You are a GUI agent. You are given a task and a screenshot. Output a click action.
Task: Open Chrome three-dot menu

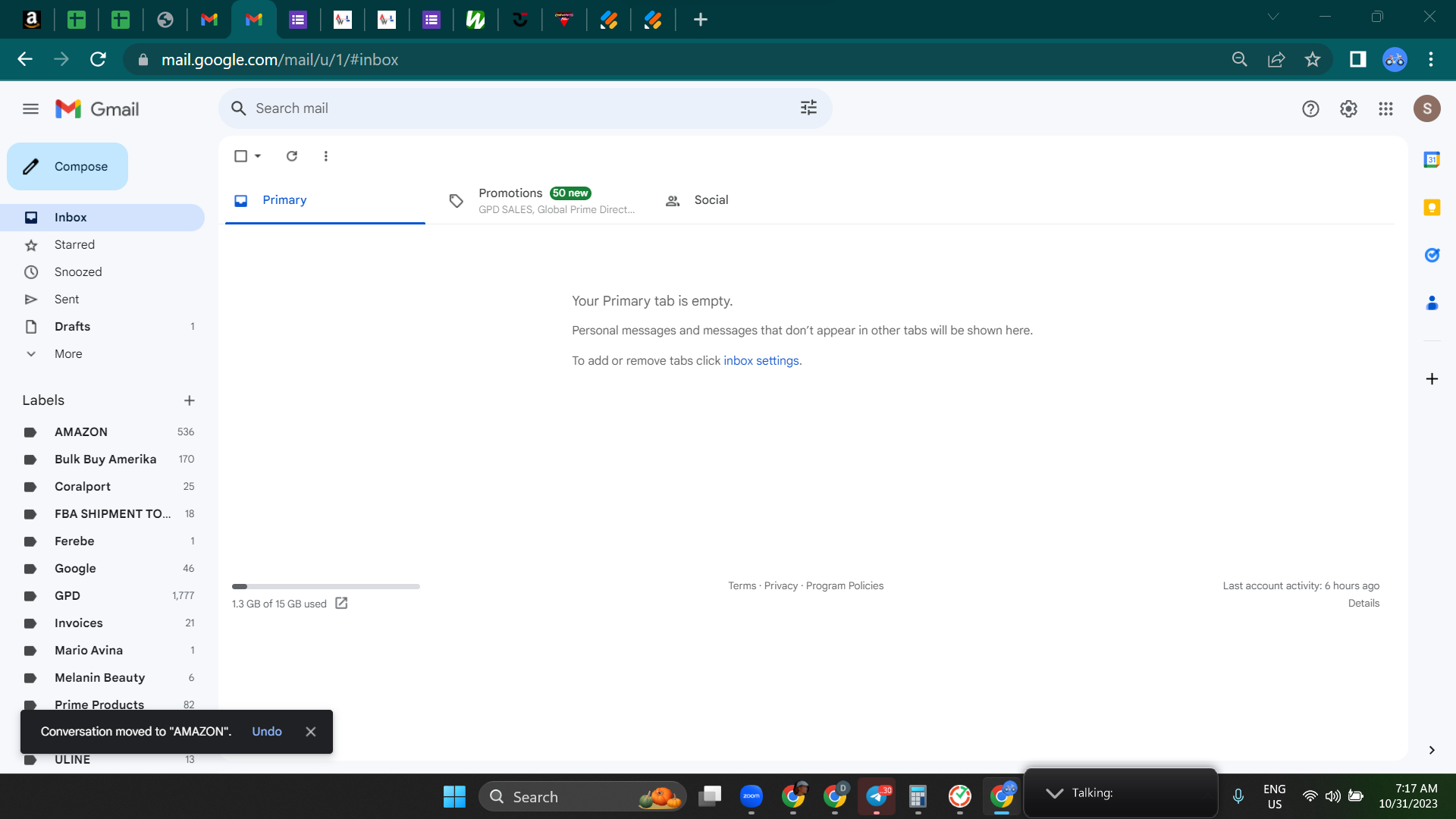(x=1431, y=60)
